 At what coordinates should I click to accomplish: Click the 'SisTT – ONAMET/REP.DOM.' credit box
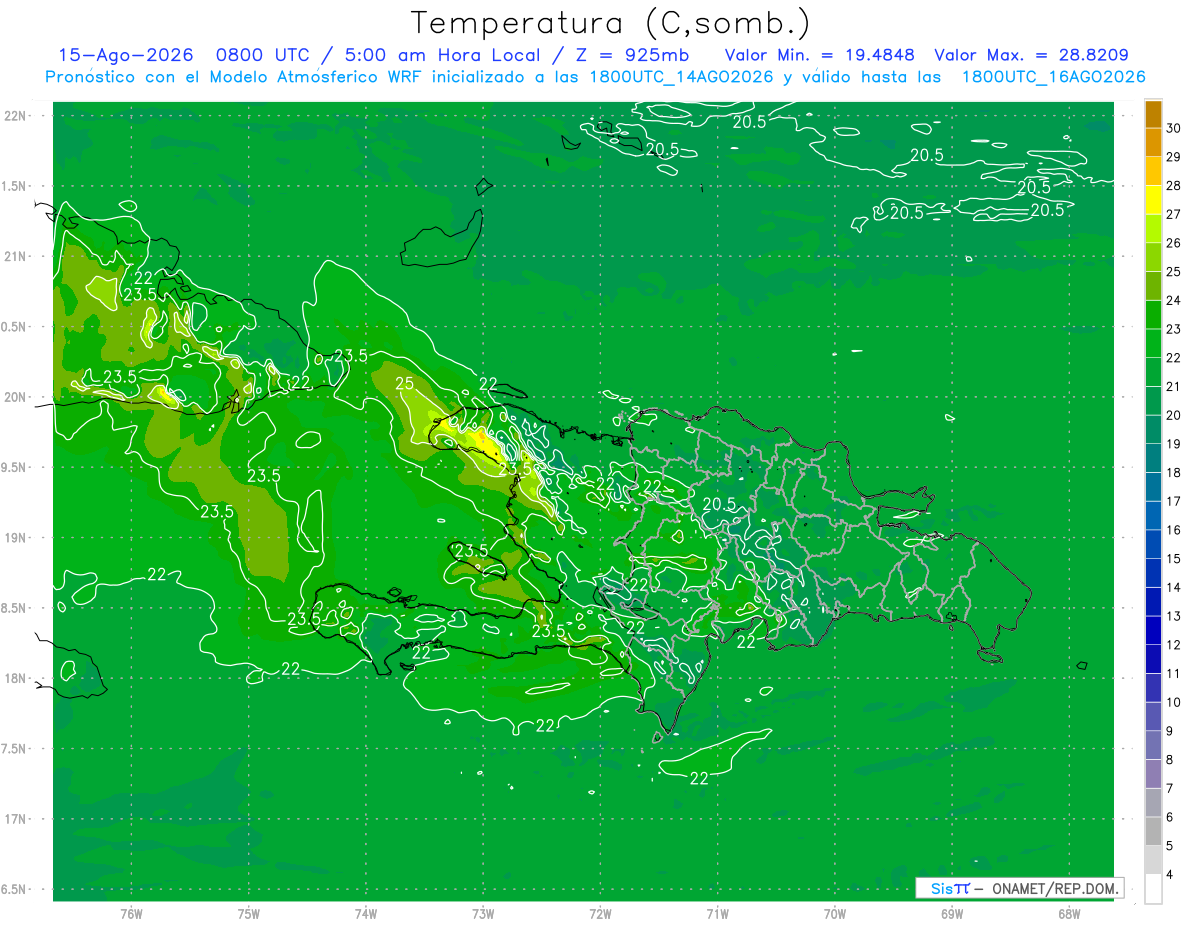point(1019,888)
